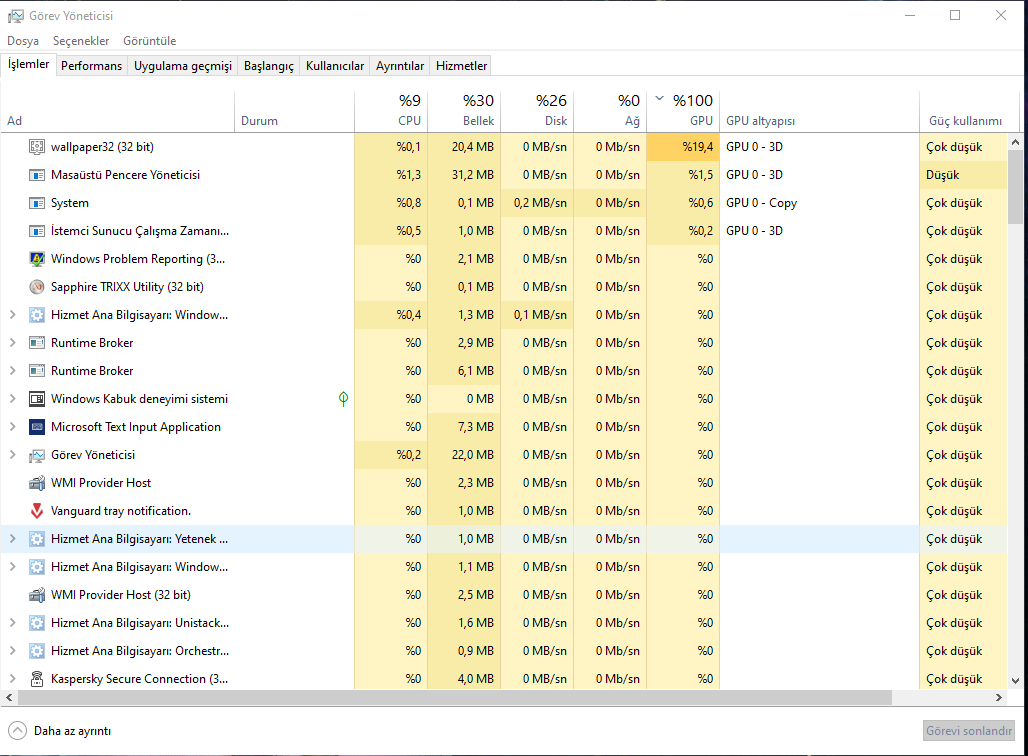Expand the Hizmet Ana Bilgisayarı row using 1,3 MB

[x=12, y=315]
